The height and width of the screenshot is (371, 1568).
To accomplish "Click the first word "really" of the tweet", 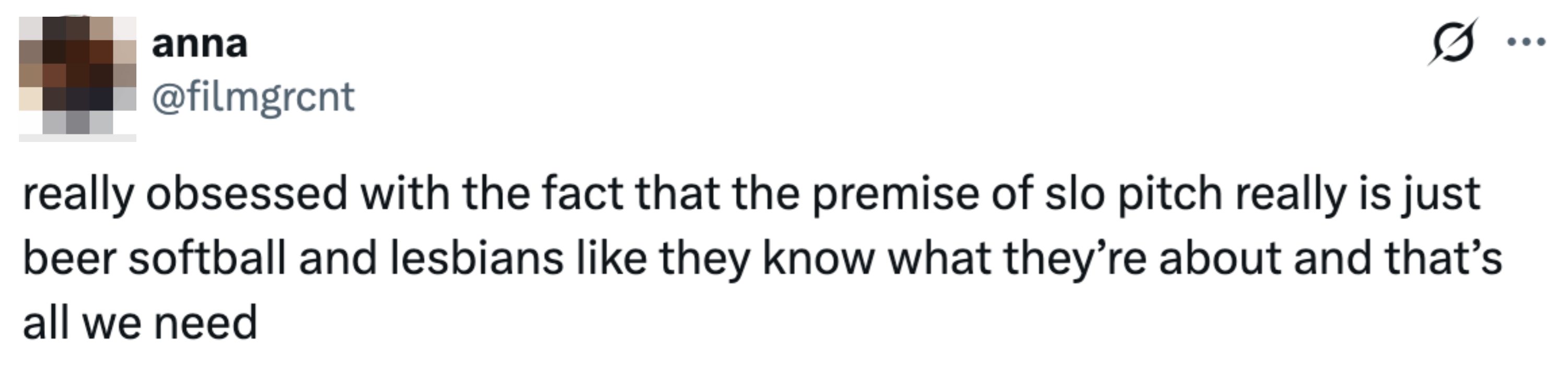I will pos(78,194).
